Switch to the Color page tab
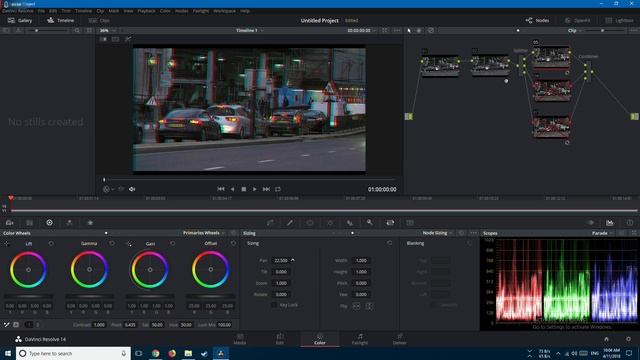640x360 pixels. (x=320, y=339)
